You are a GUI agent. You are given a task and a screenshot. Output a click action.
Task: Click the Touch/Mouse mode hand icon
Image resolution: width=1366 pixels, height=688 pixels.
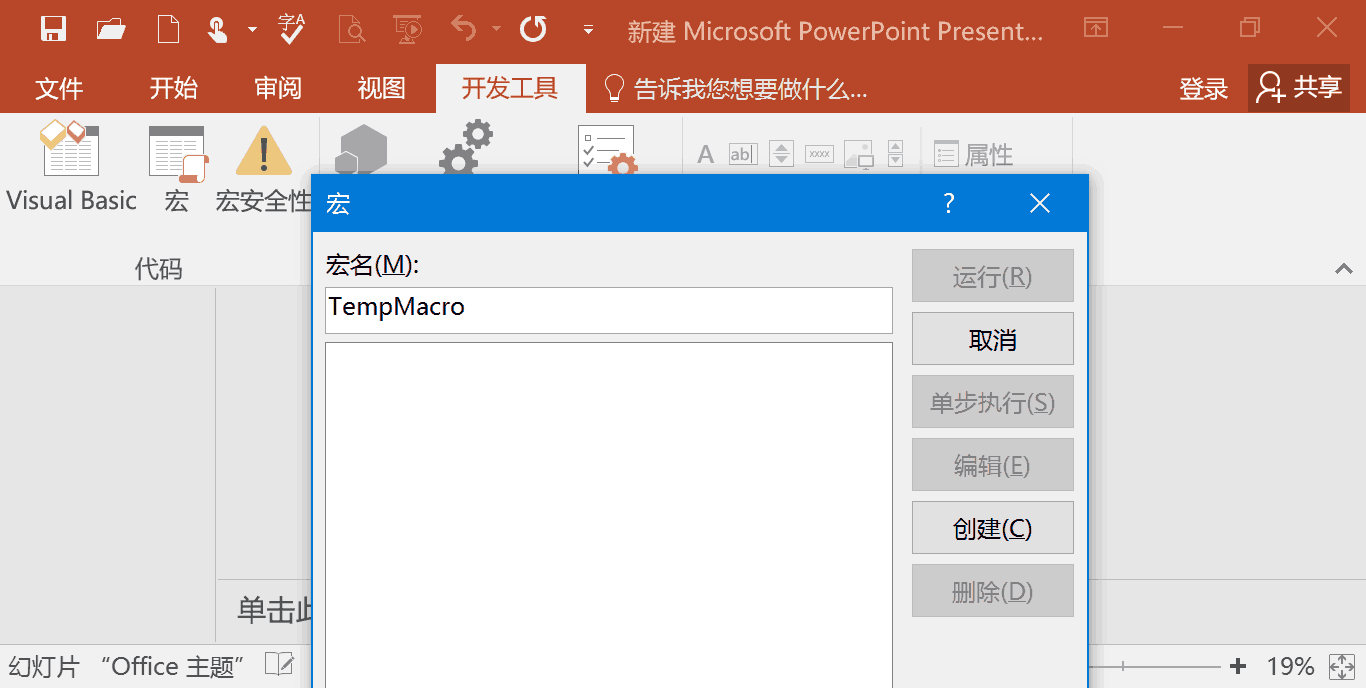(x=218, y=30)
